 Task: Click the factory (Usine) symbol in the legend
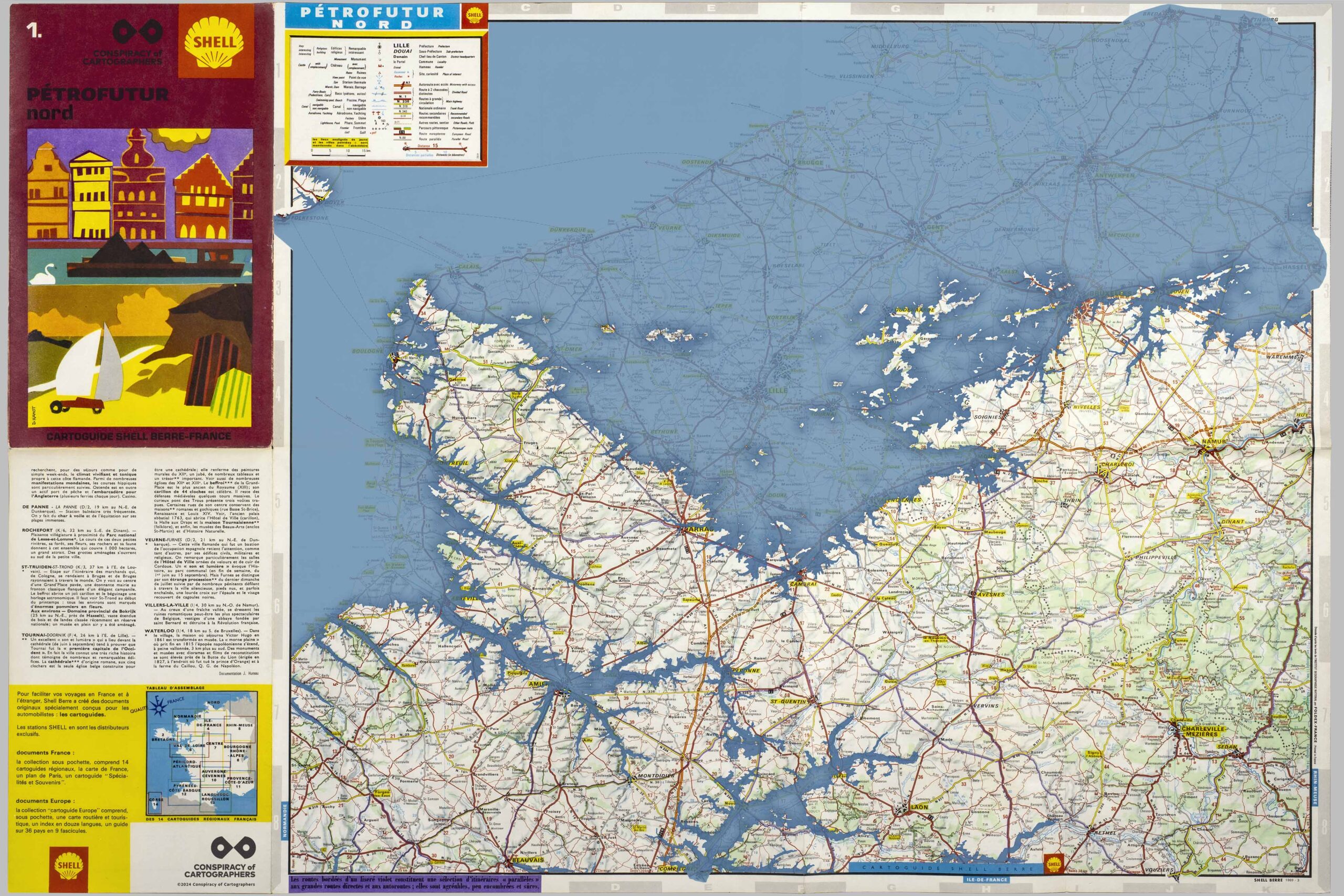380,118
